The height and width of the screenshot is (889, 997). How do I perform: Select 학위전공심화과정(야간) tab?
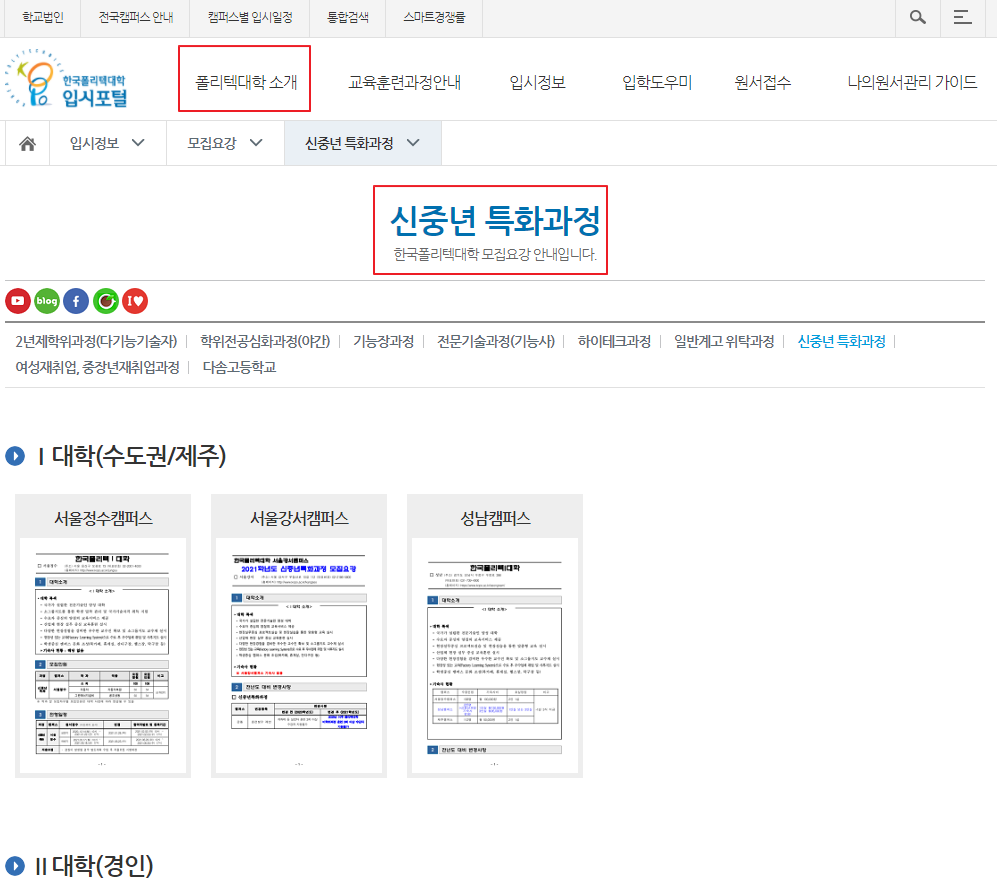pos(265,341)
